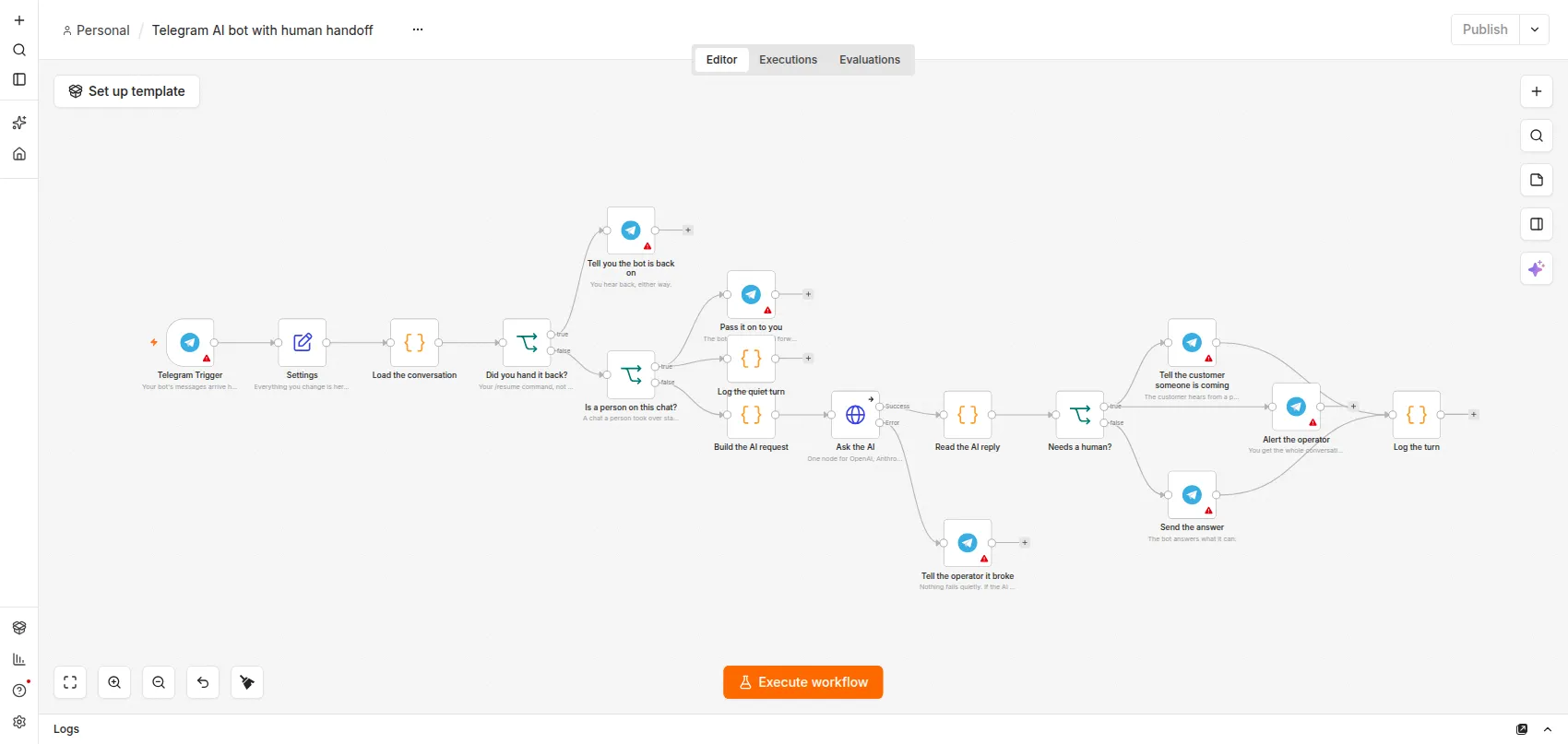Select the 'Needs a human?' IF node

[x=1080, y=415]
